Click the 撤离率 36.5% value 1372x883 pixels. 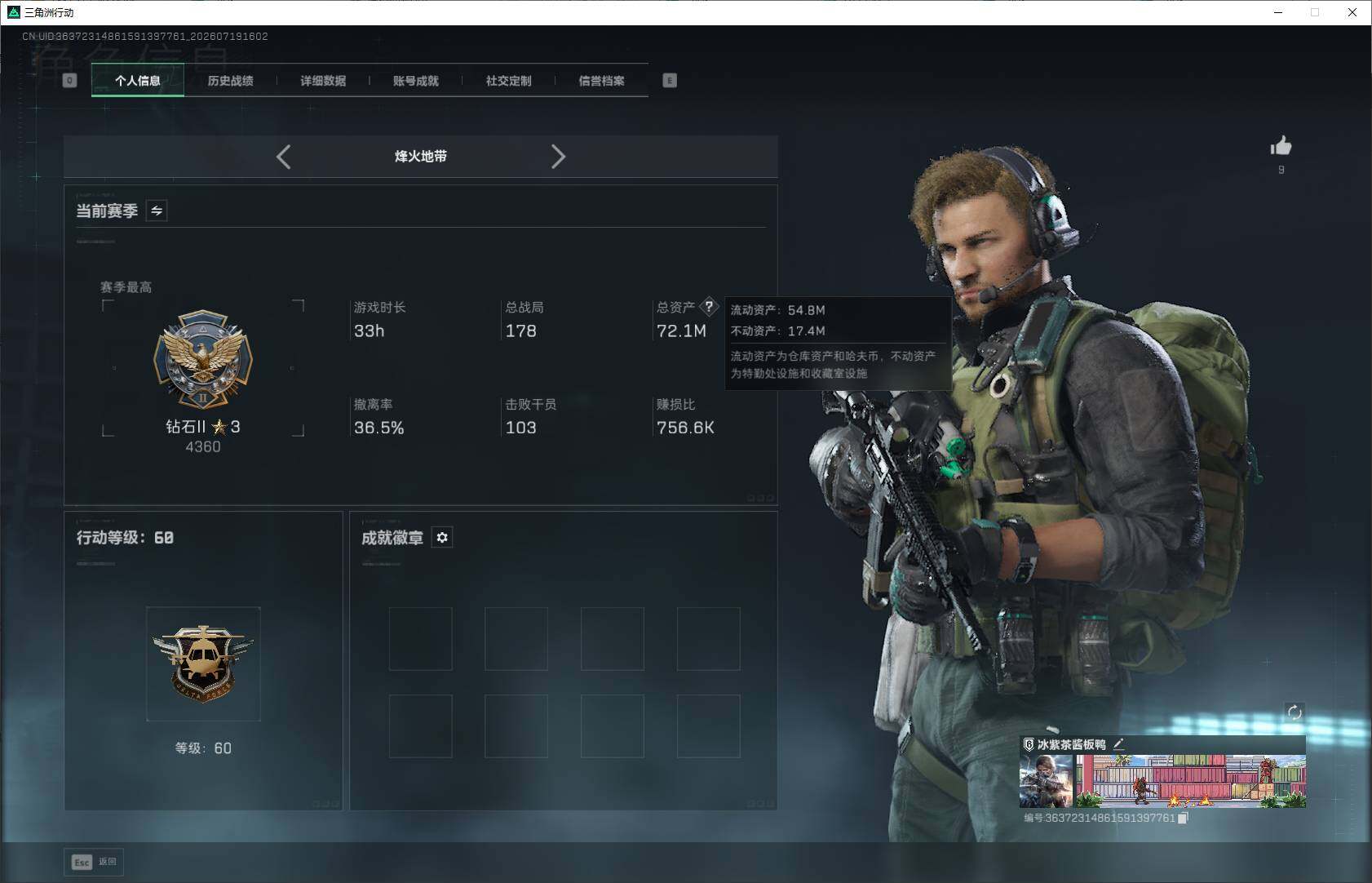pyautogui.click(x=378, y=428)
